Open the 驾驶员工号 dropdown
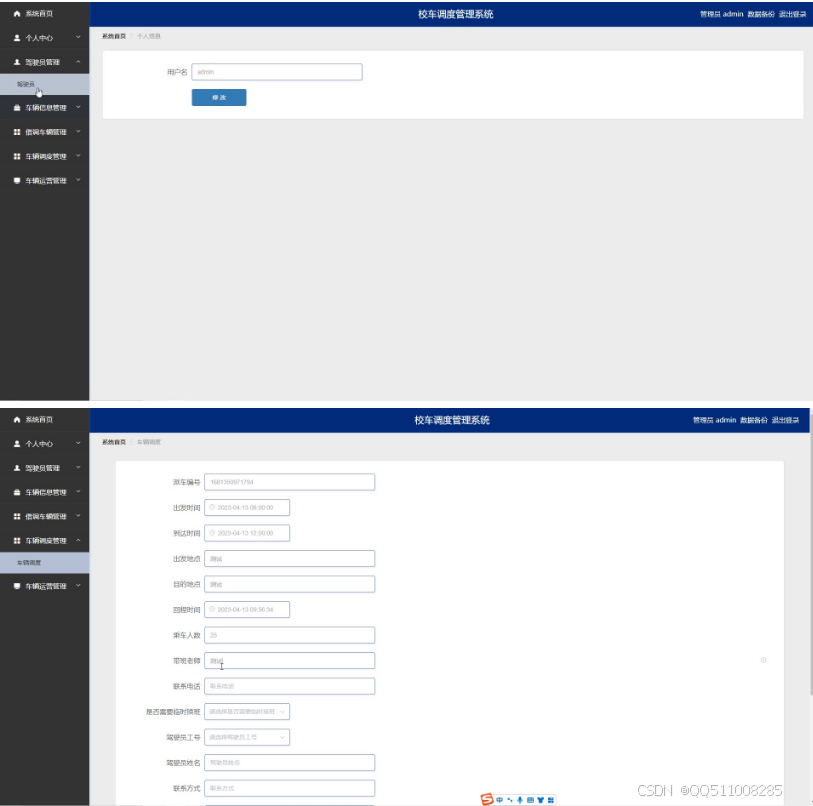Screen dimensions: 813x806 click(x=247, y=737)
